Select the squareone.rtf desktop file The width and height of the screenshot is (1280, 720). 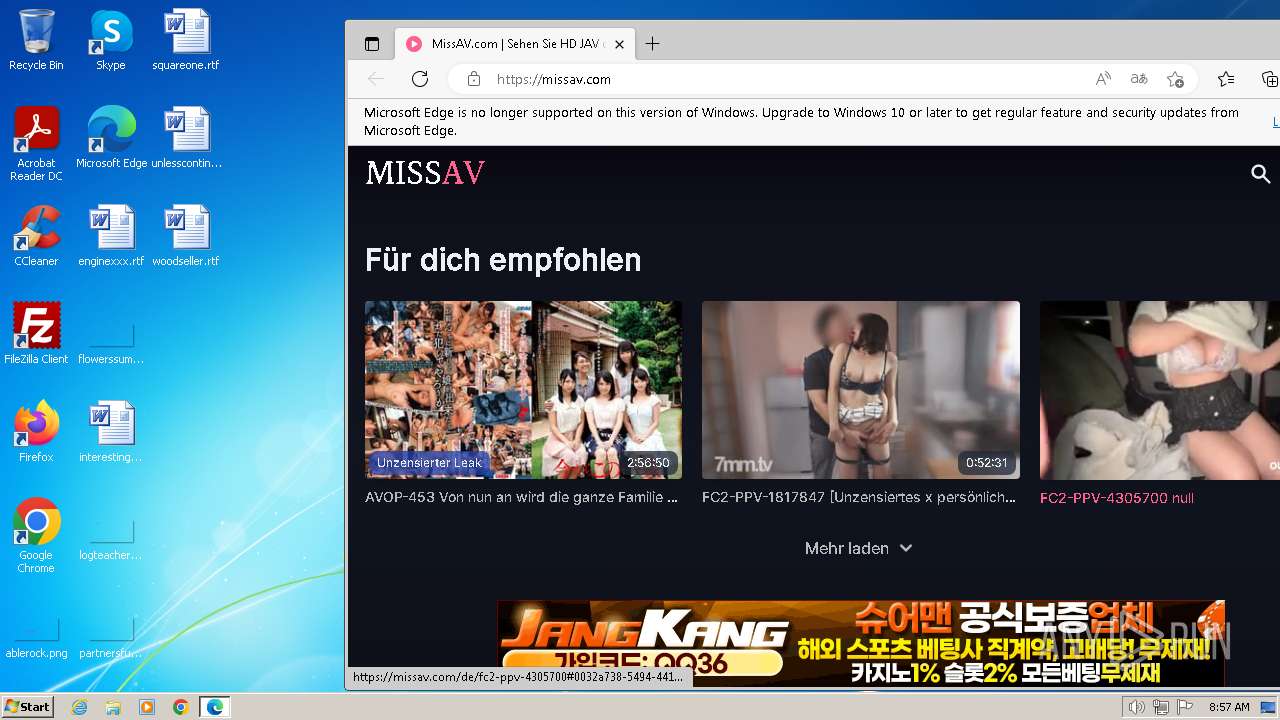[186, 40]
